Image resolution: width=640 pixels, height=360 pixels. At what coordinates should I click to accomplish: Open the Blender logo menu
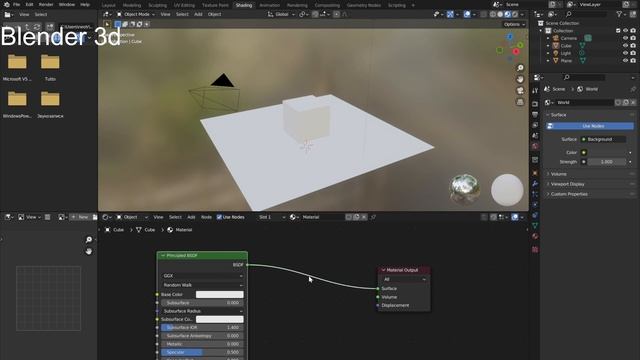click(x=6, y=4)
